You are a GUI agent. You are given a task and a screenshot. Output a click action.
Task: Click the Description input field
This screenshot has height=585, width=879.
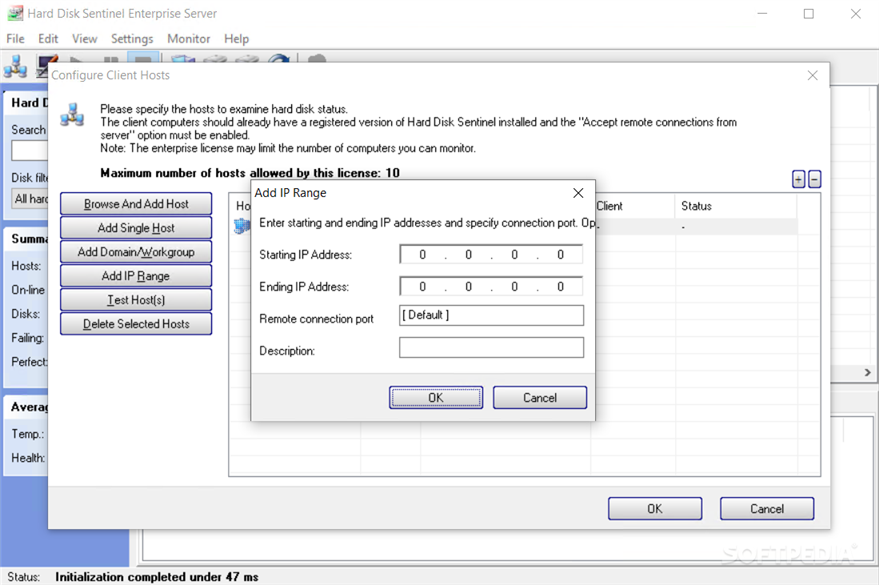pyautogui.click(x=491, y=347)
